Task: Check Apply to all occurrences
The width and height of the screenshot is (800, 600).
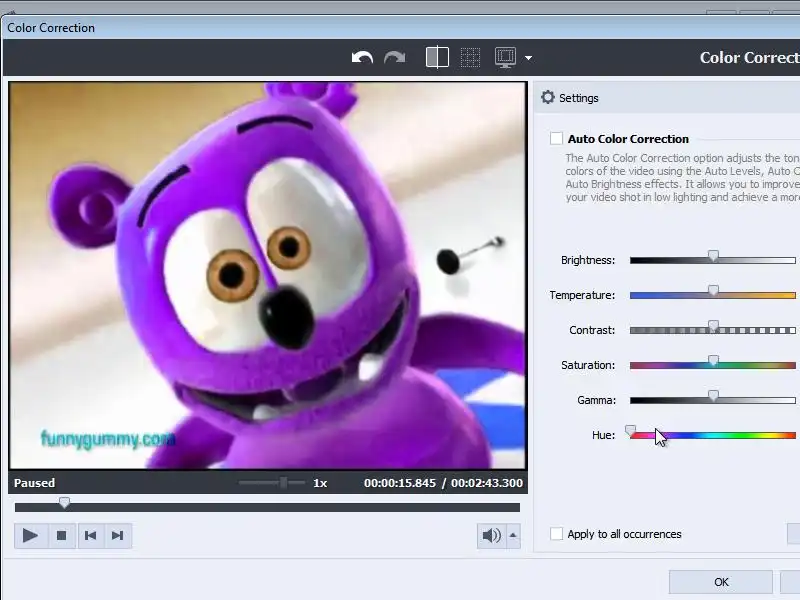Action: point(556,534)
